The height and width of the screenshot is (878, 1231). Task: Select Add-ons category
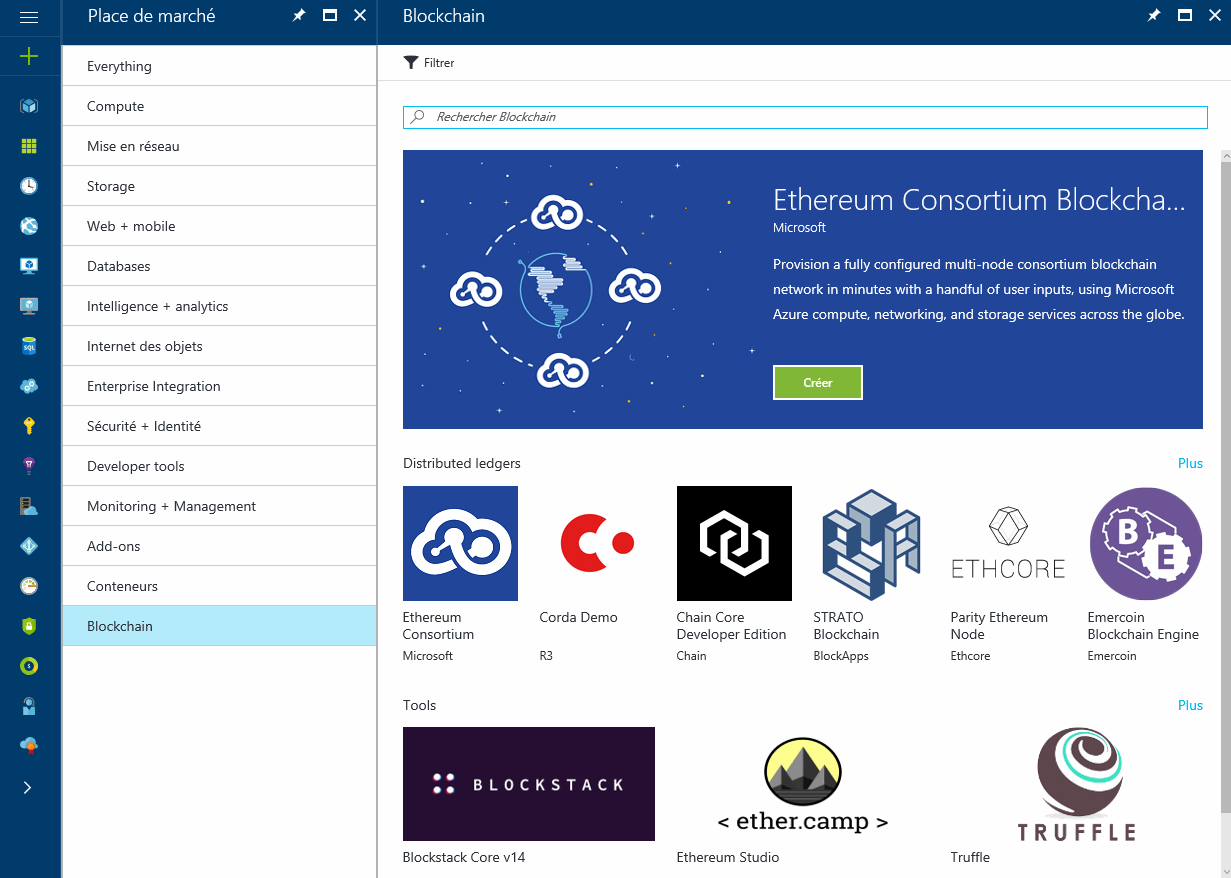pos(219,546)
